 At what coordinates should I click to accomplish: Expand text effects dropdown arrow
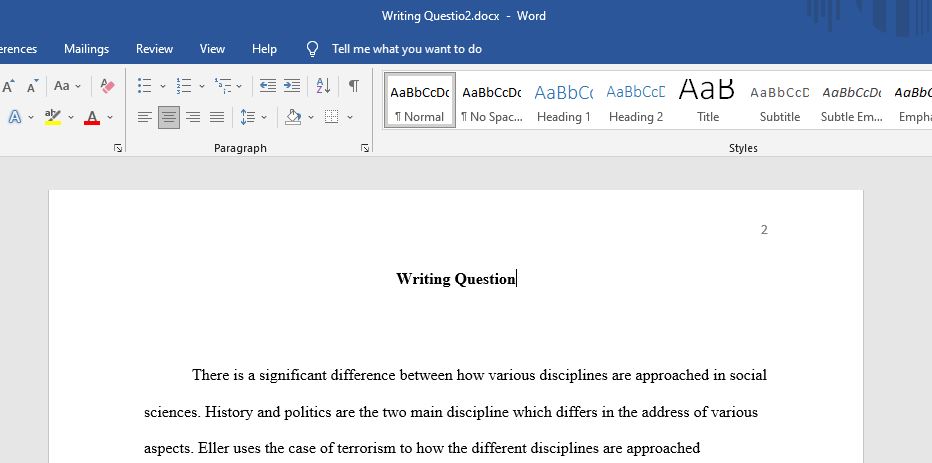pos(31,117)
